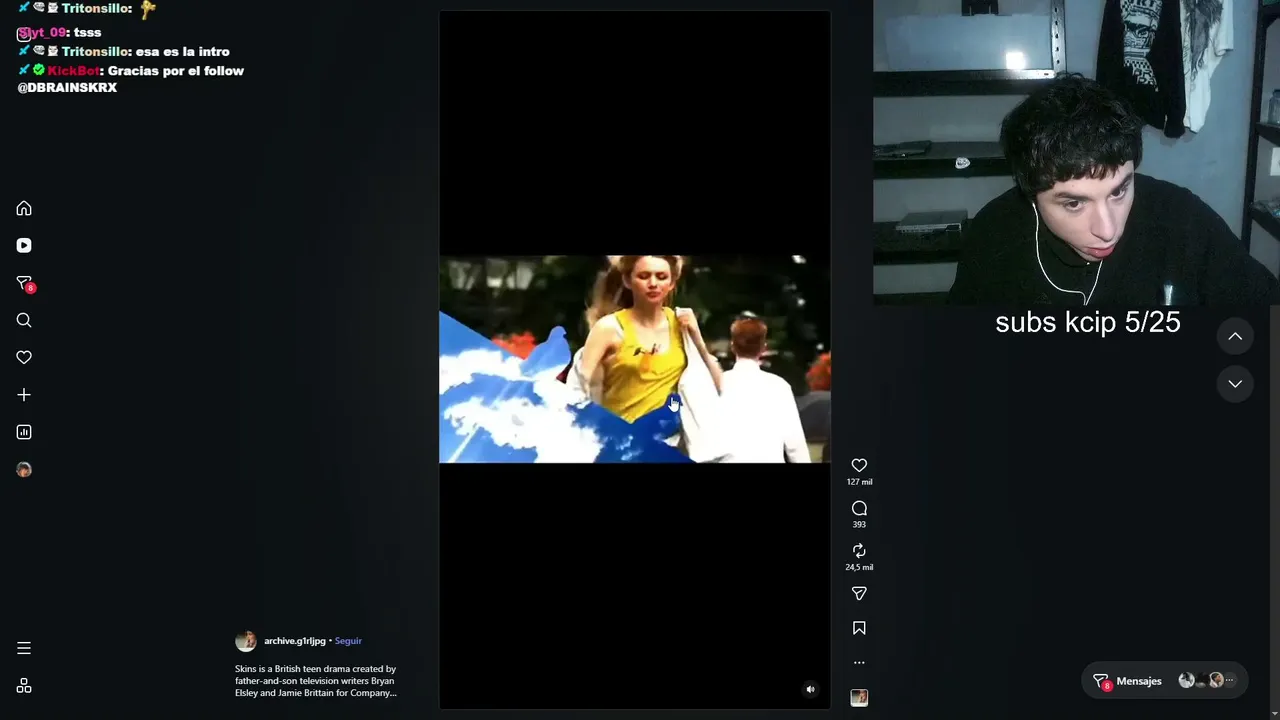This screenshot has width=1280, height=720.
Task: Save the reel with bookmark icon
Action: (859, 628)
